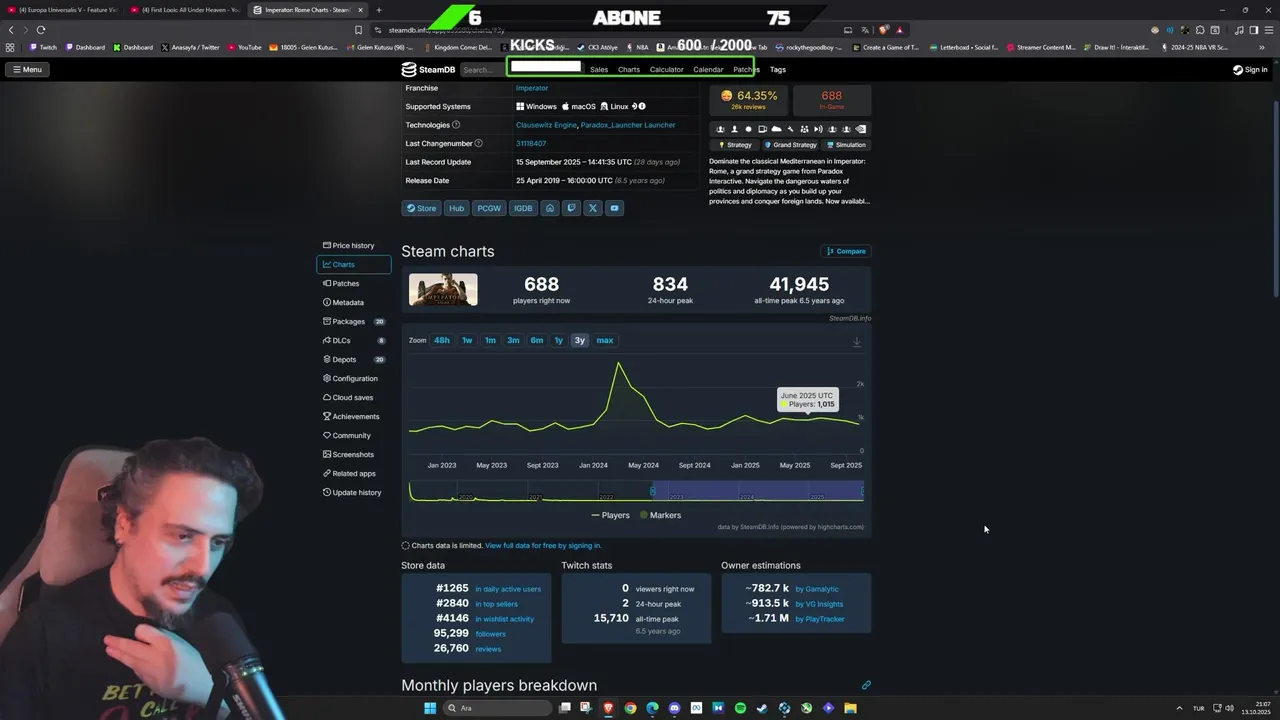
Task: Open the SteamDB Menu button
Action: (x=27, y=70)
